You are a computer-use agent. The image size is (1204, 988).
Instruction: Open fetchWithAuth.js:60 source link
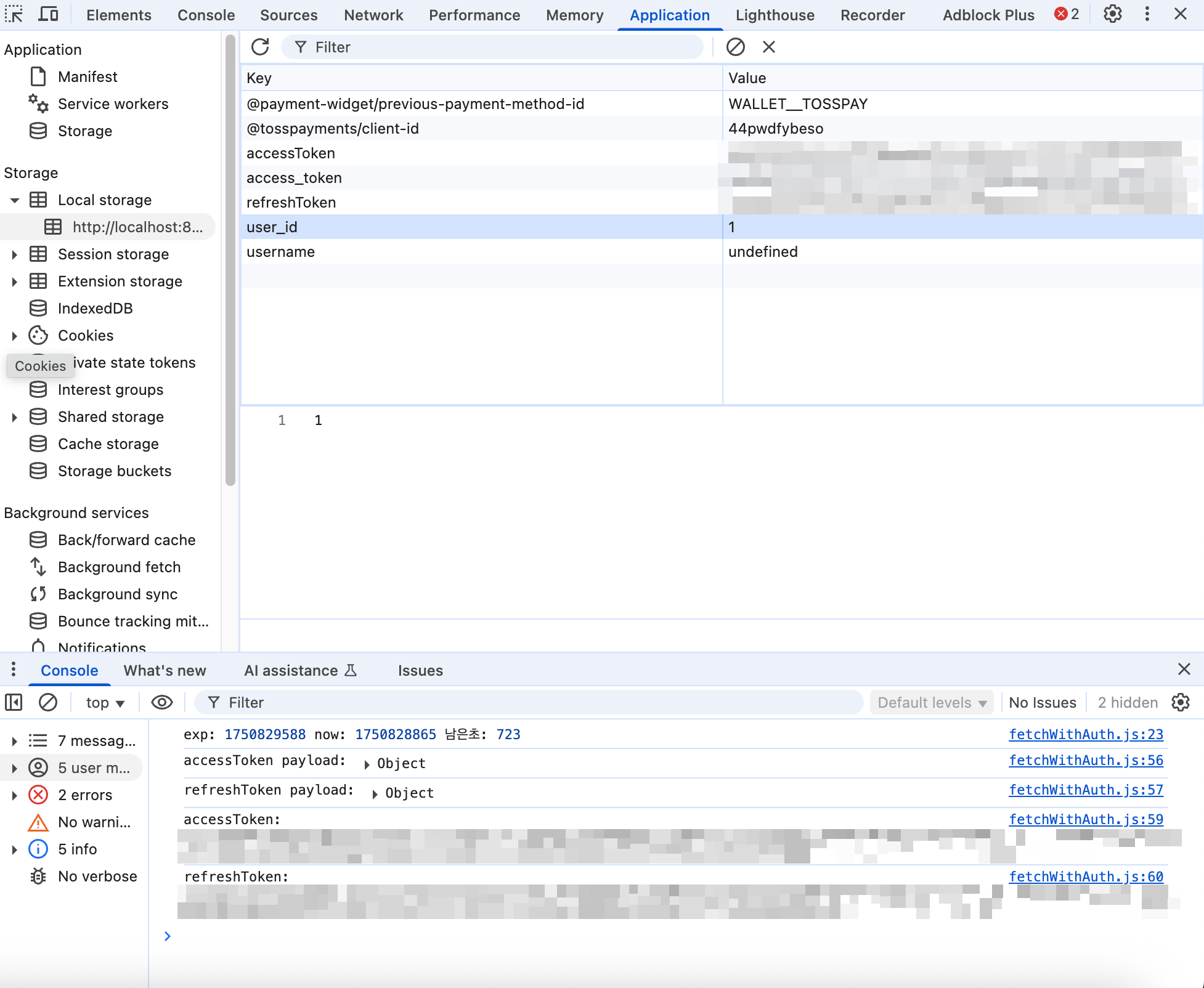click(x=1086, y=877)
